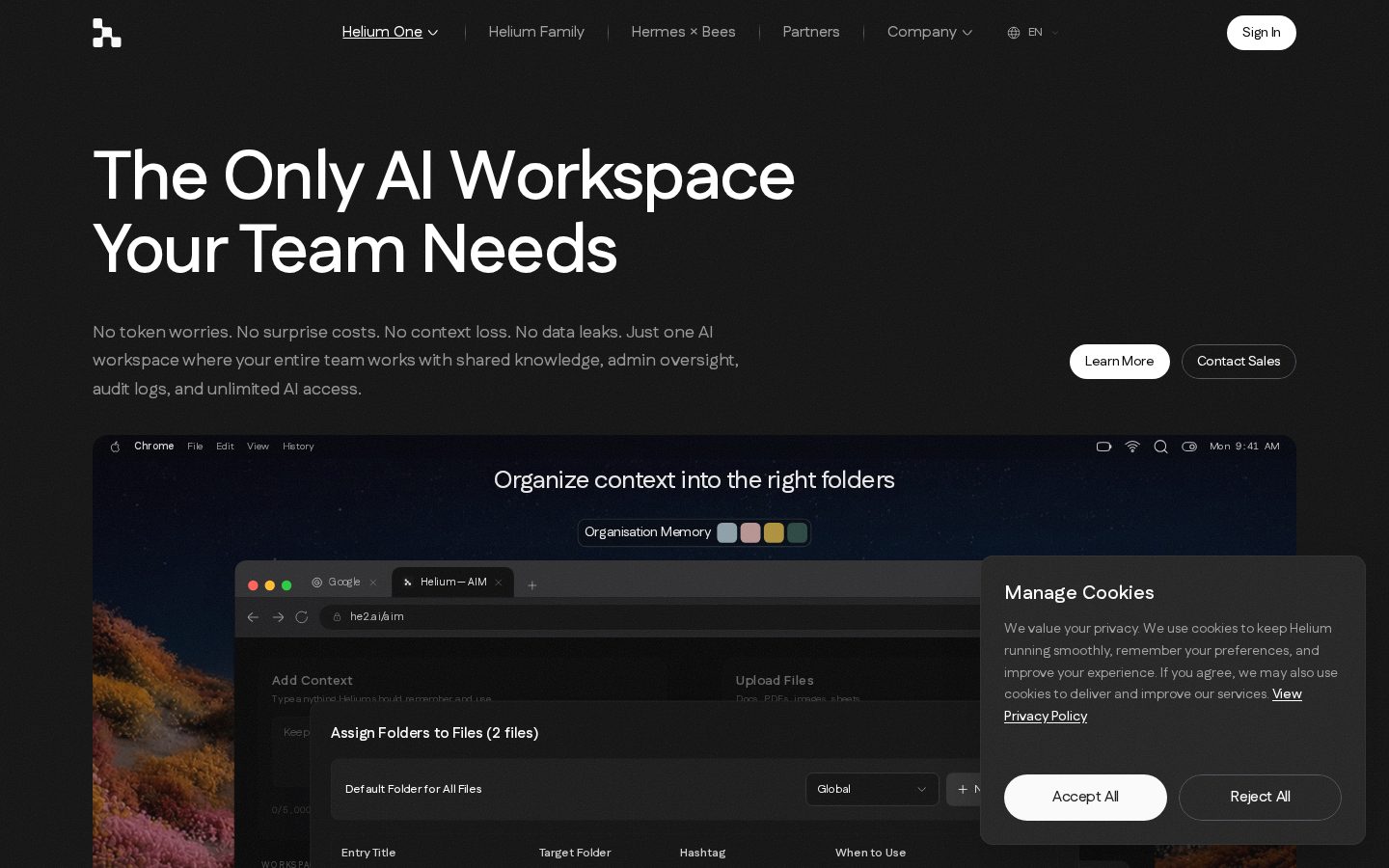Click the Hashtag column header
This screenshot has width=1389, height=868.
pyautogui.click(x=702, y=853)
